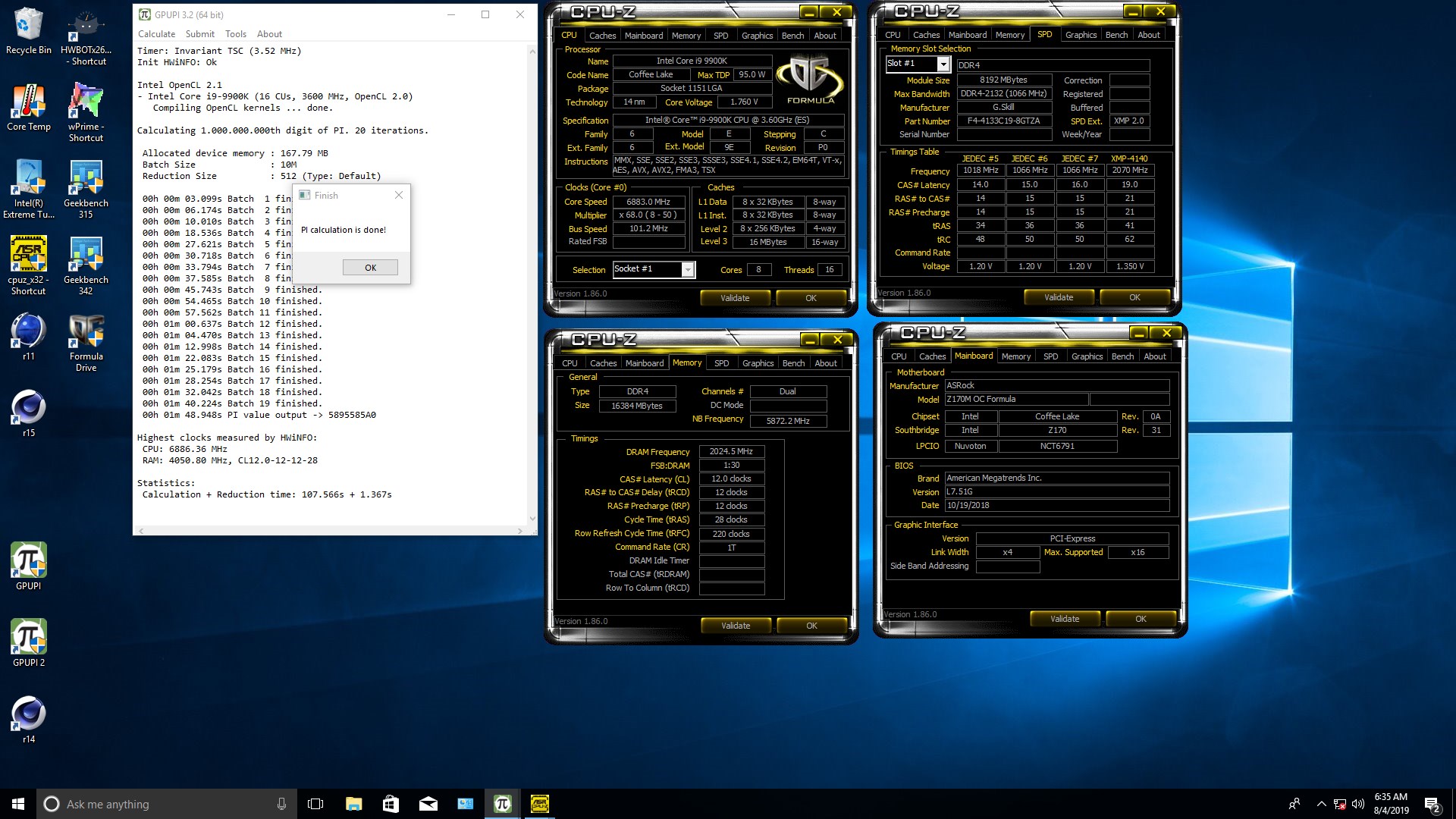Open Mail app from taskbar
The width and height of the screenshot is (1456, 819).
pyautogui.click(x=428, y=804)
